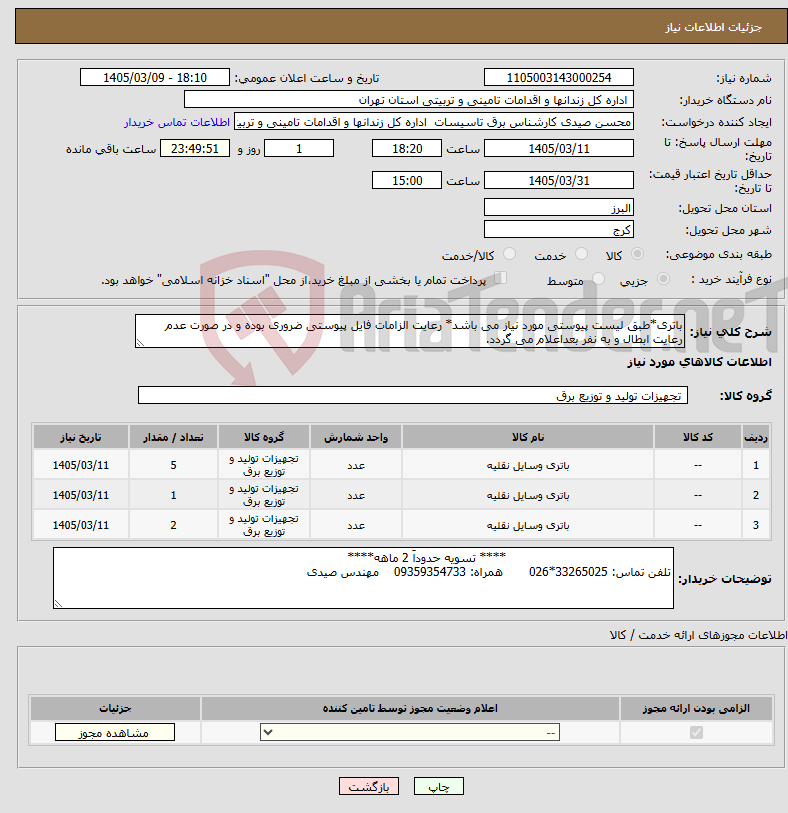This screenshot has width=788, height=813.
Task: Click the announcement date 1405/03/09 - 18:10 field
Action: coord(154,77)
